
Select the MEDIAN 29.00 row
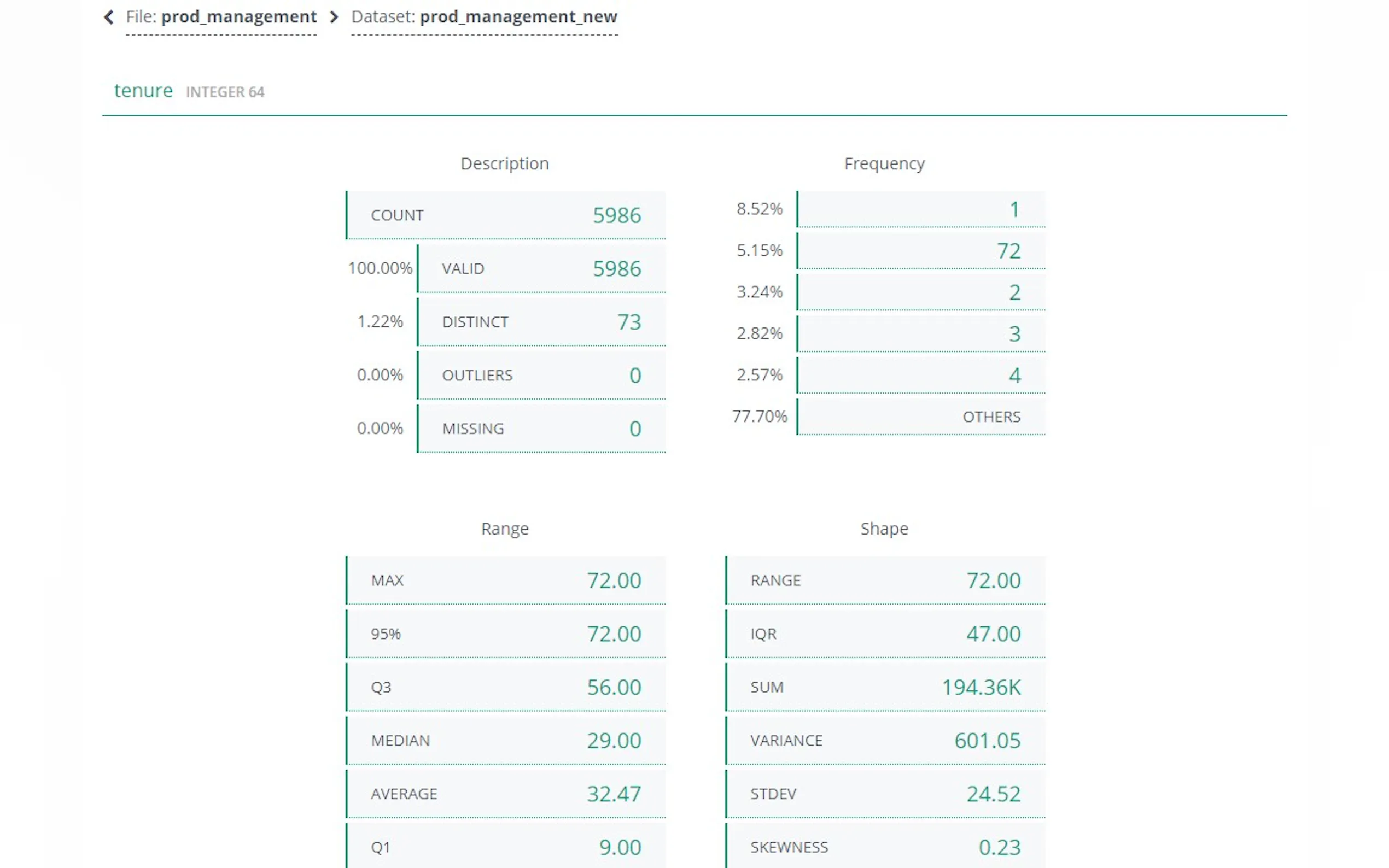505,741
